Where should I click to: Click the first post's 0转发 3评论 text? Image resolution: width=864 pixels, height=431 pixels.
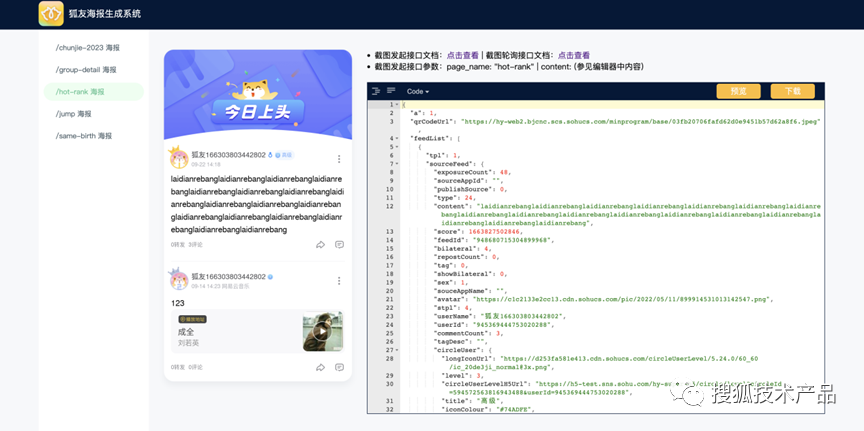pos(186,245)
